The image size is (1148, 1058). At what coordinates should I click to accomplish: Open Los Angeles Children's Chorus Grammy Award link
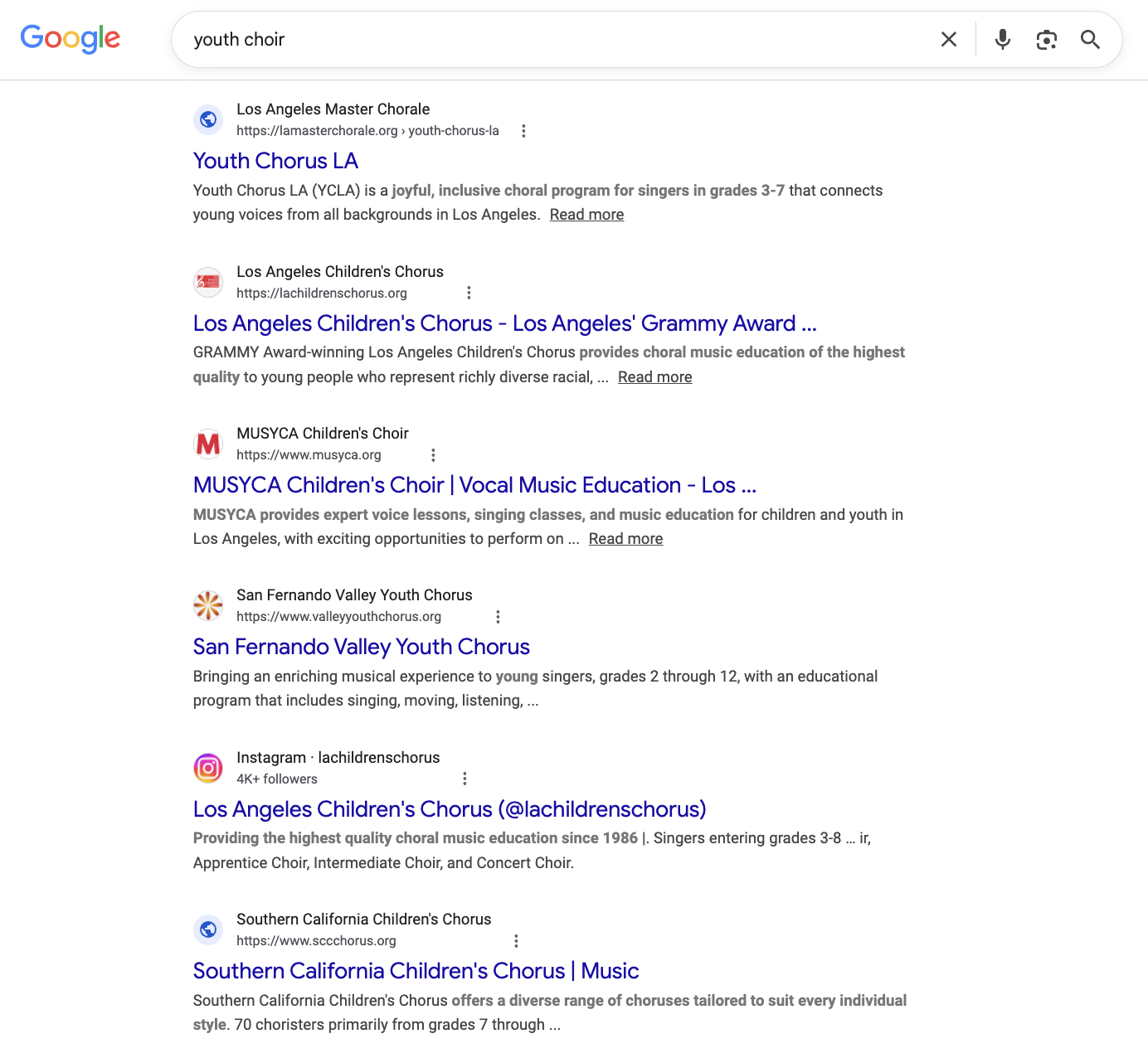pyautogui.click(x=504, y=323)
